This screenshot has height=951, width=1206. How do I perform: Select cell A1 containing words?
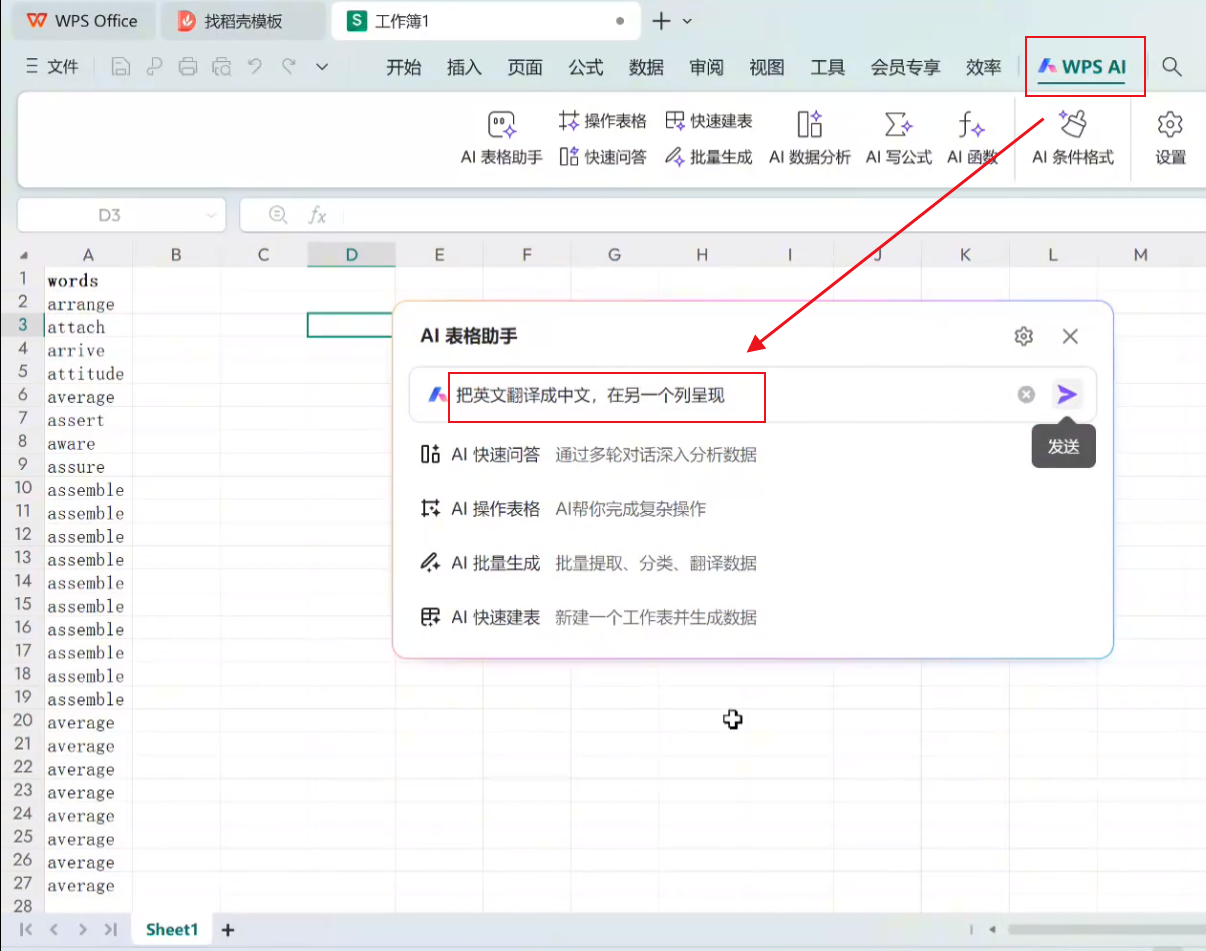coord(88,281)
